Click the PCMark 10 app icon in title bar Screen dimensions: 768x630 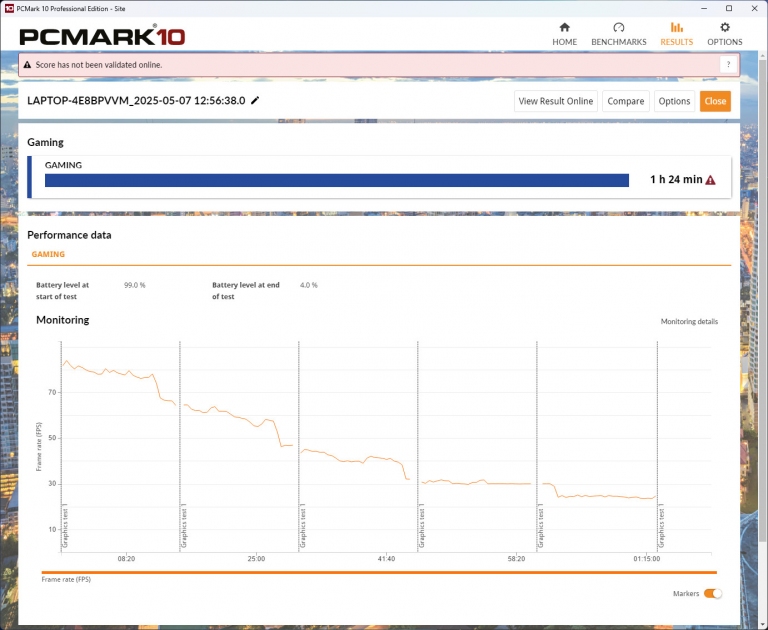(x=9, y=8)
